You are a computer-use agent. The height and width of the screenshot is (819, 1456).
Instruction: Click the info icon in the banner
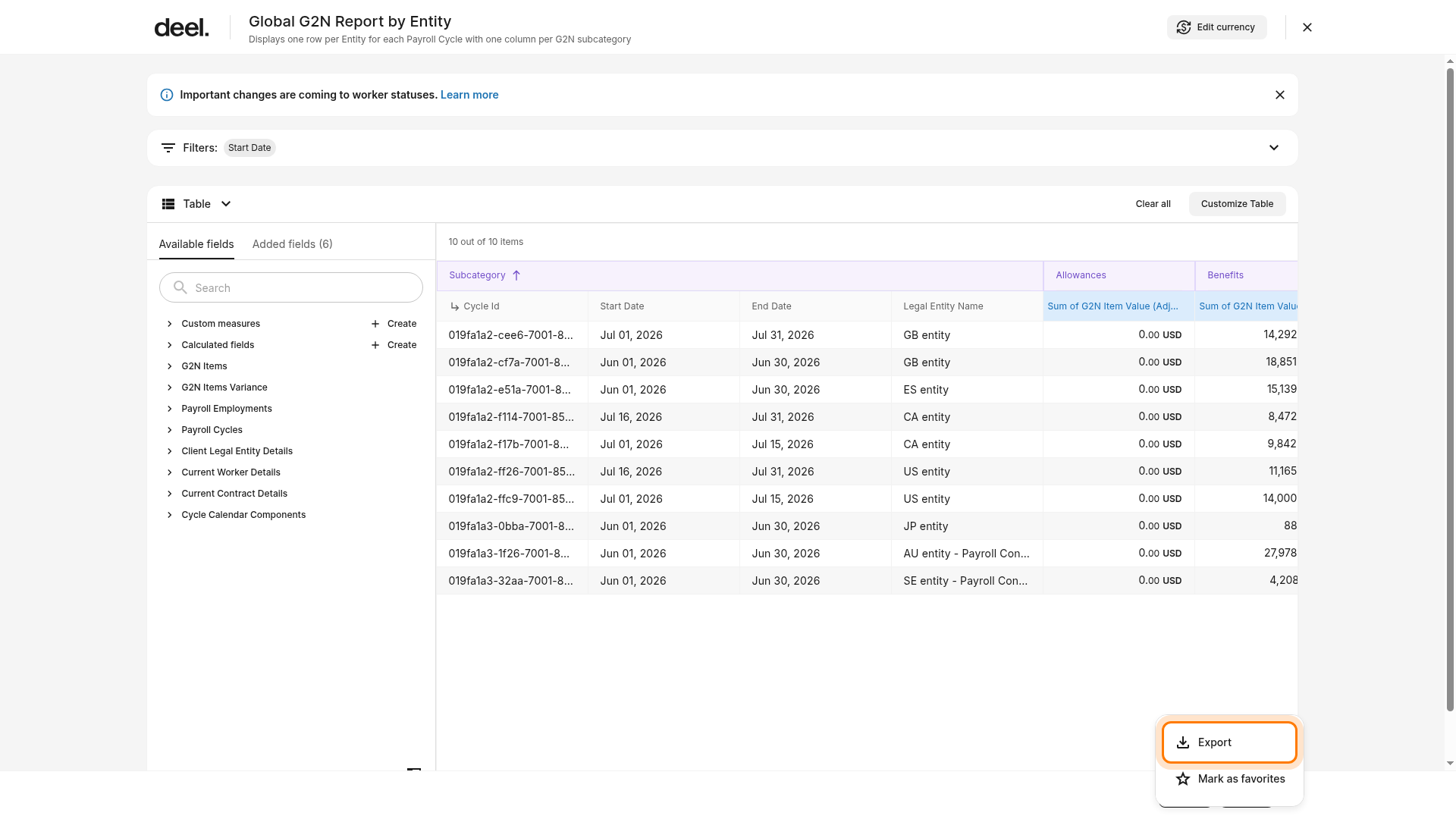[x=167, y=95]
